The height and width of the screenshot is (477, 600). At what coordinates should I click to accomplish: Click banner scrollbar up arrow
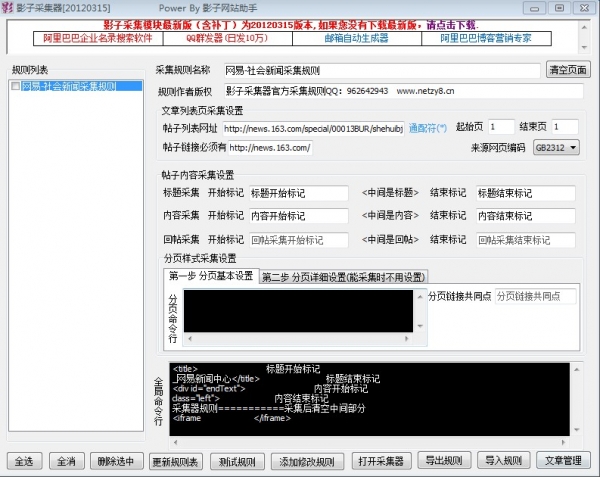(584, 28)
